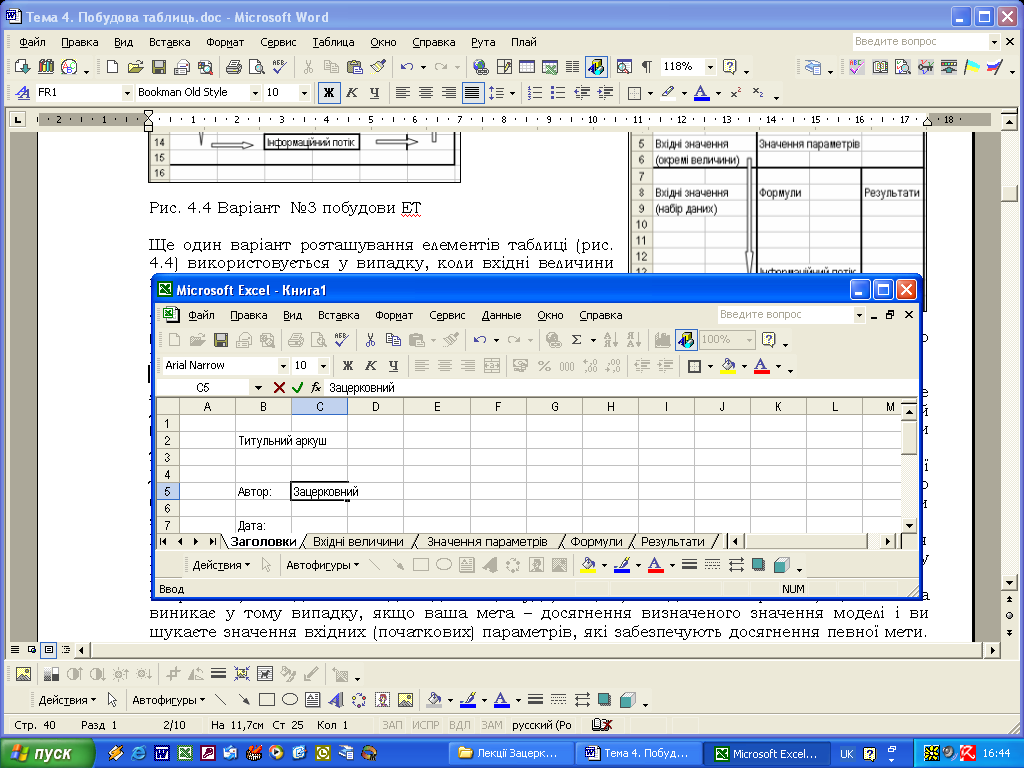Viewport: 1024px width, 768px height.
Task: Click Insert Table icon in Word toolbar
Action: (527, 67)
